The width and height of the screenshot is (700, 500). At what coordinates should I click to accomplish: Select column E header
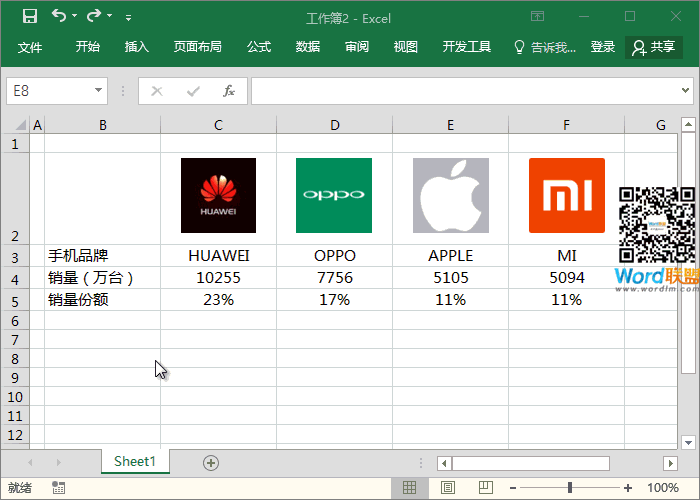pyautogui.click(x=450, y=125)
